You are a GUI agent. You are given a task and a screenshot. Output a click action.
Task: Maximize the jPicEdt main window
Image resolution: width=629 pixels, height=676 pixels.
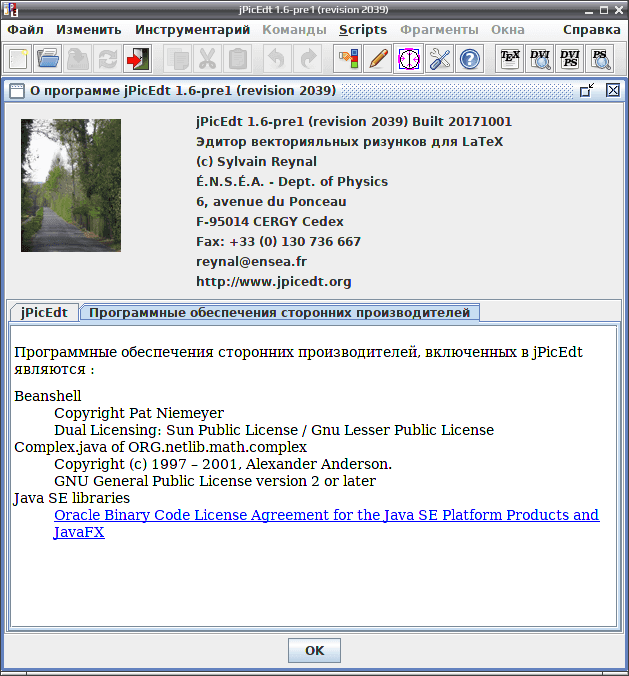click(604, 9)
